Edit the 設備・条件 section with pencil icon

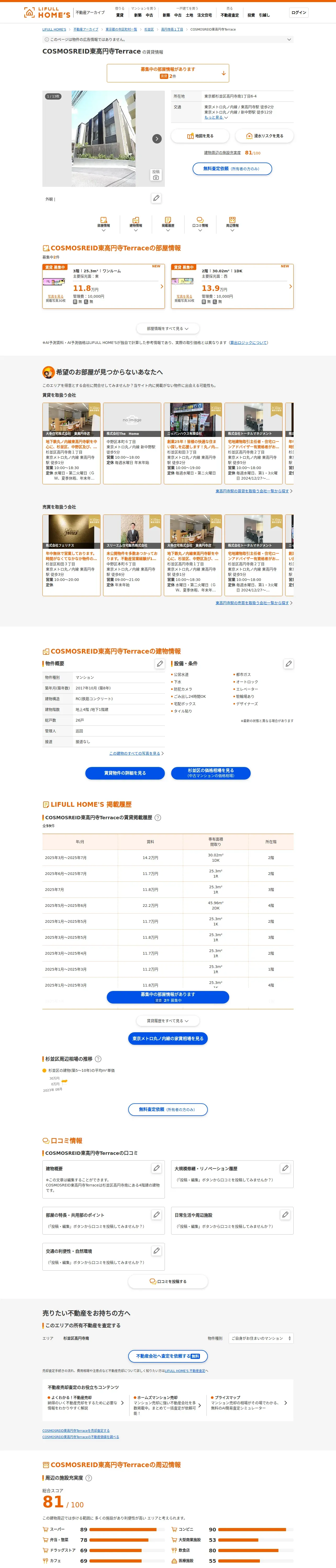point(288,664)
